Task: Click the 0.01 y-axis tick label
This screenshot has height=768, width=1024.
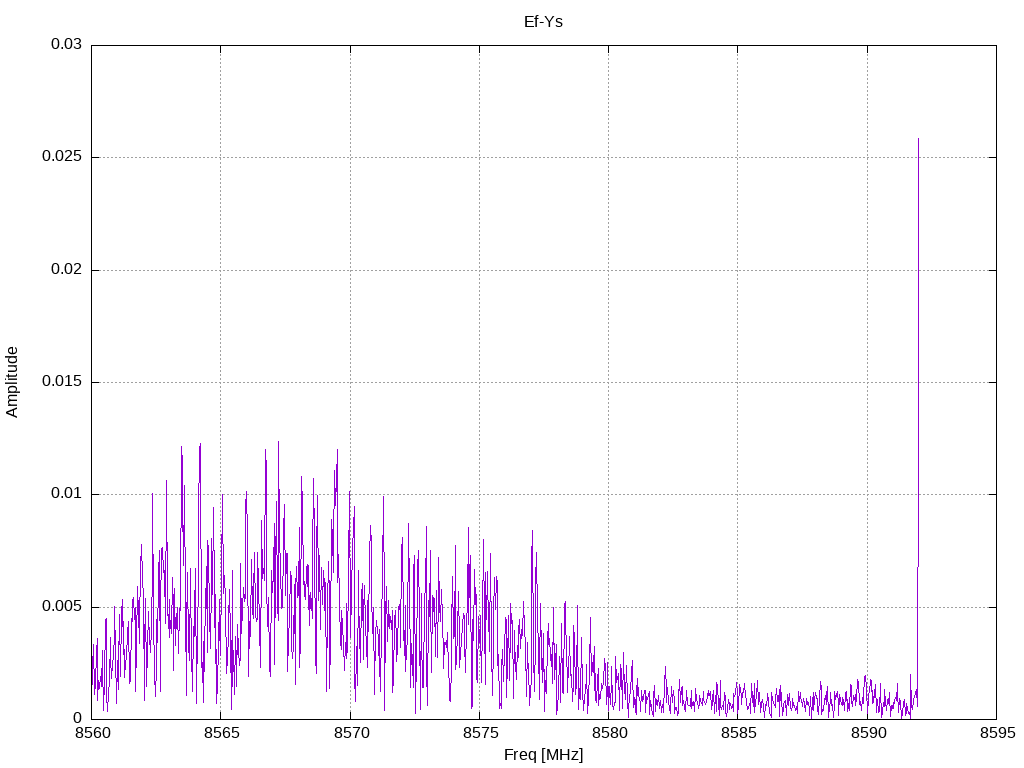Action: pos(67,494)
